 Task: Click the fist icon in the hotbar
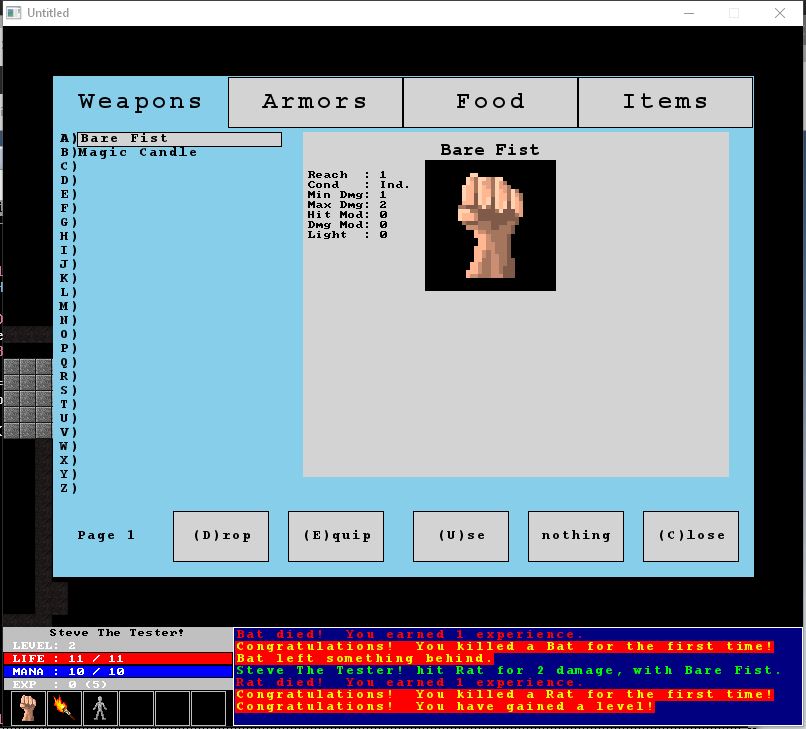pyautogui.click(x=28, y=708)
